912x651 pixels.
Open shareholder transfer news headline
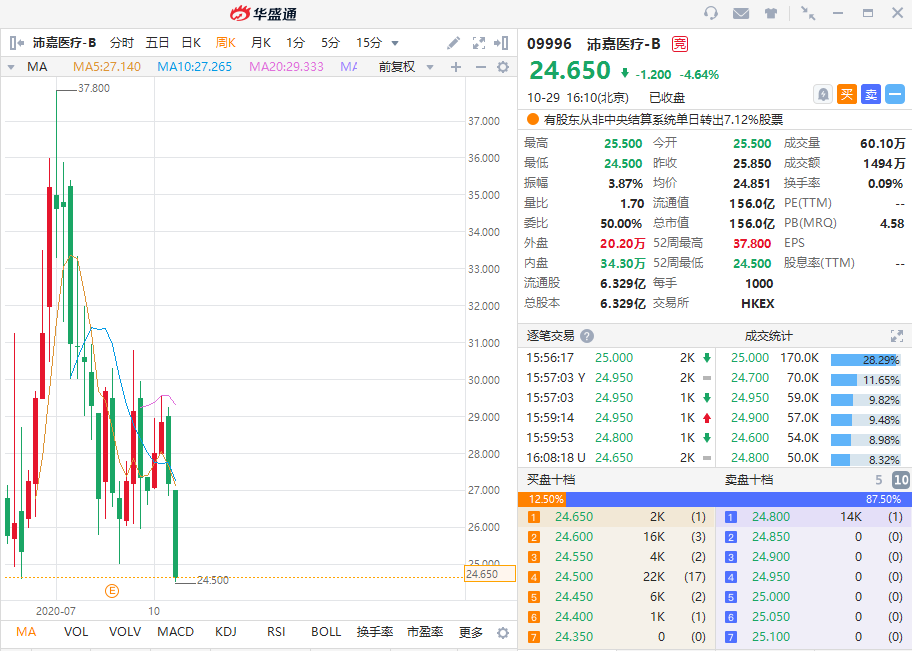click(663, 120)
